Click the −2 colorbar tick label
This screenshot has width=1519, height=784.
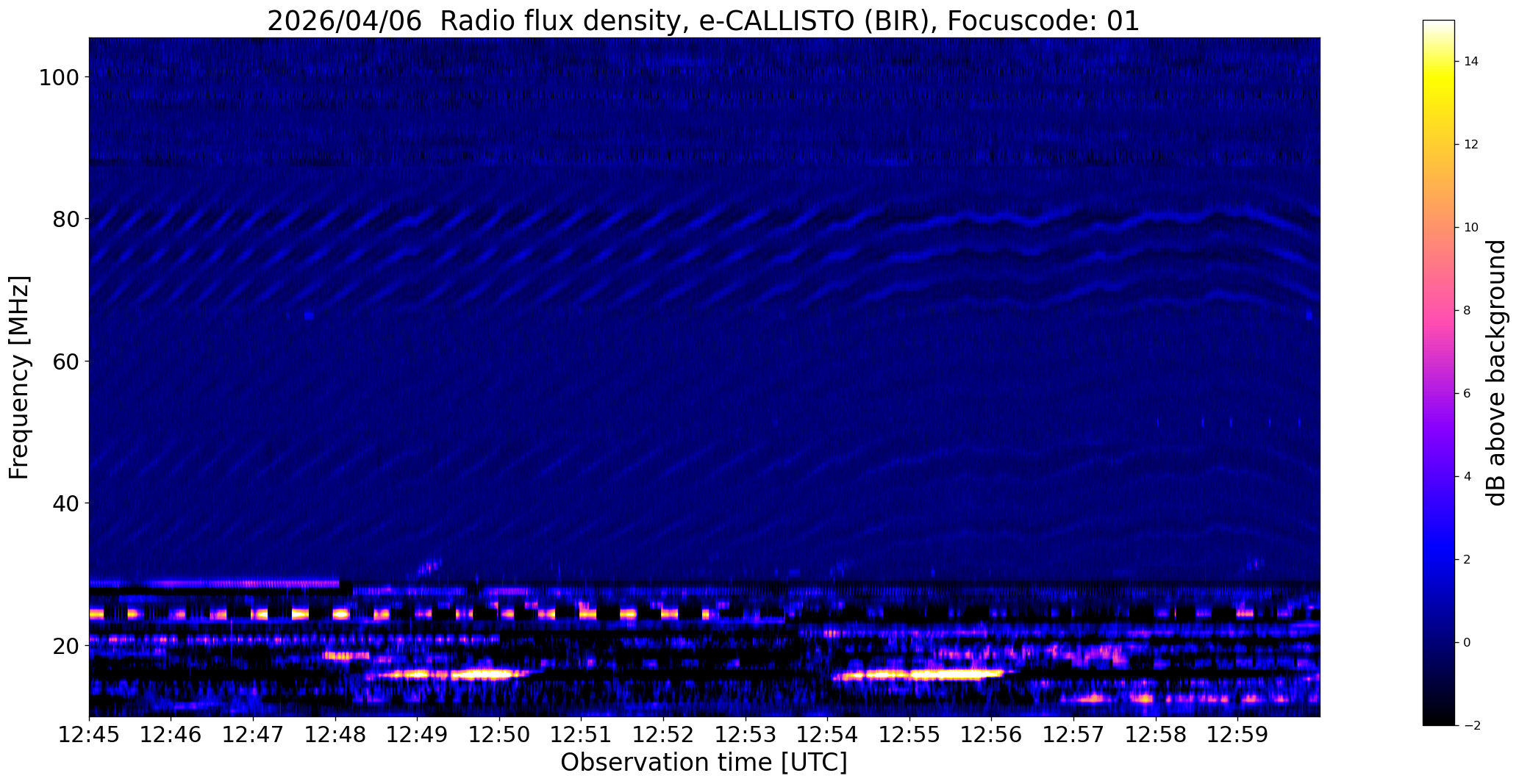point(1471,726)
